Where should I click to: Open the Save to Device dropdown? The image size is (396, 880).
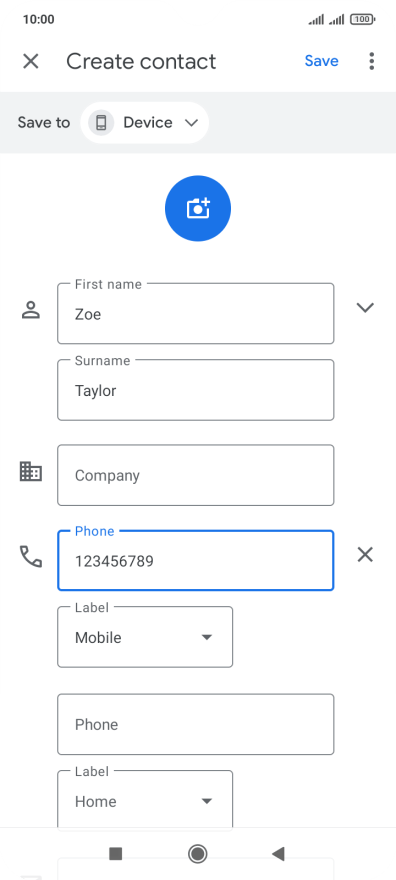[145, 122]
